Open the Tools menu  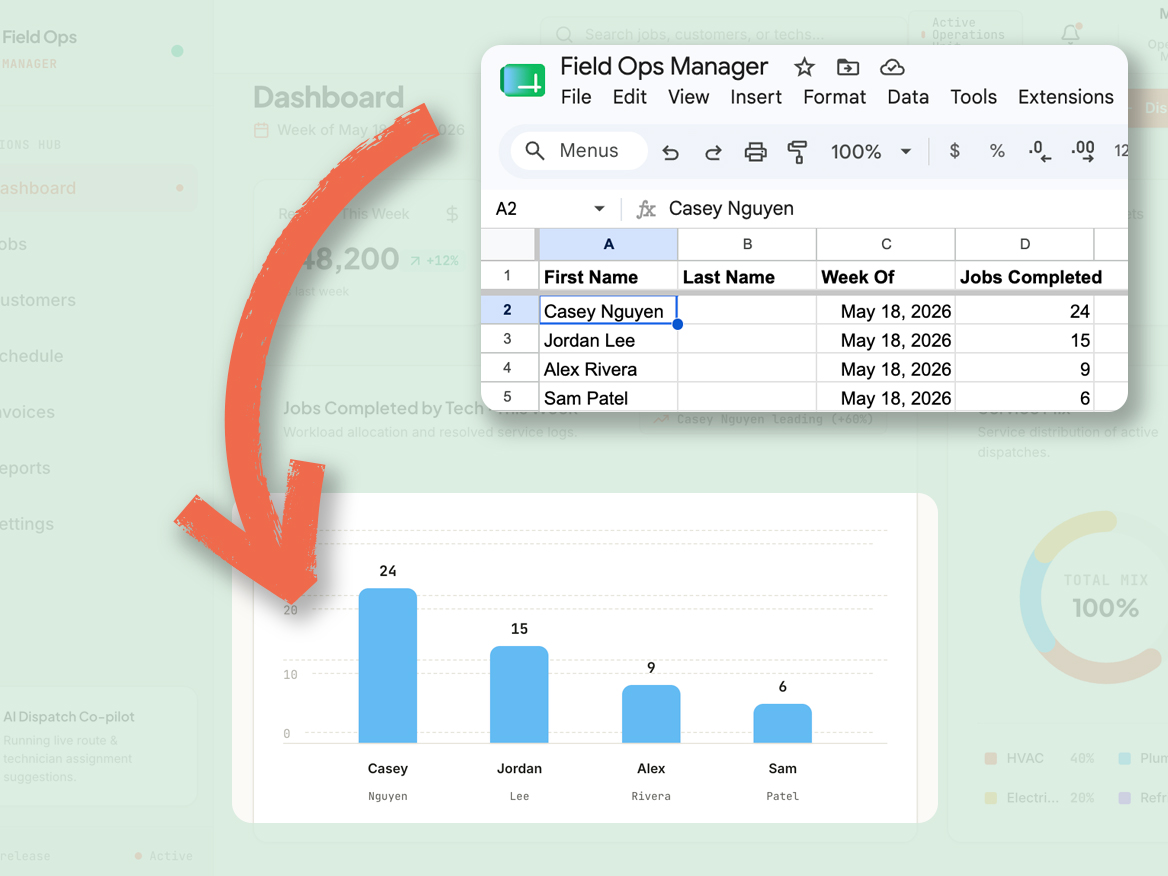(973, 98)
